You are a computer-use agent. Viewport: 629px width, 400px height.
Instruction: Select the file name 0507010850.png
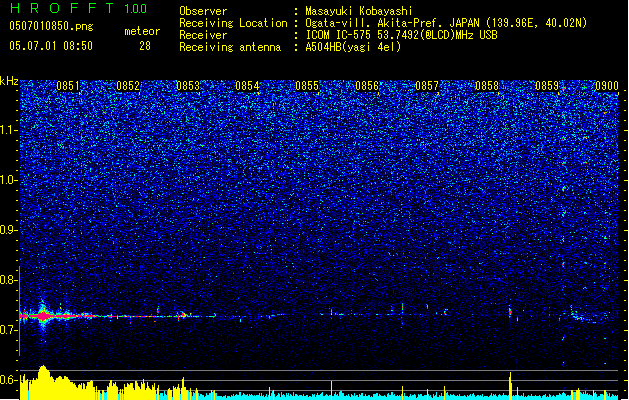click(x=51, y=26)
